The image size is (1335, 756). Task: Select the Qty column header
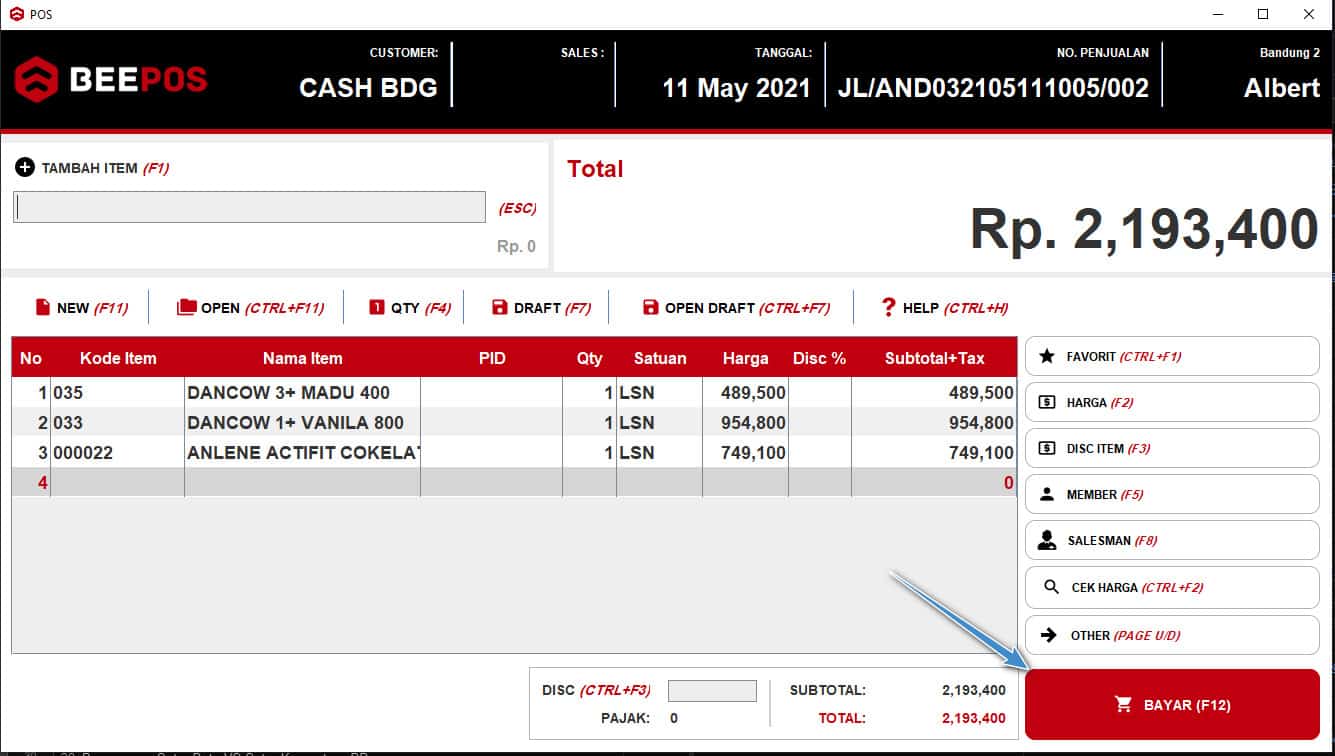[x=590, y=358]
